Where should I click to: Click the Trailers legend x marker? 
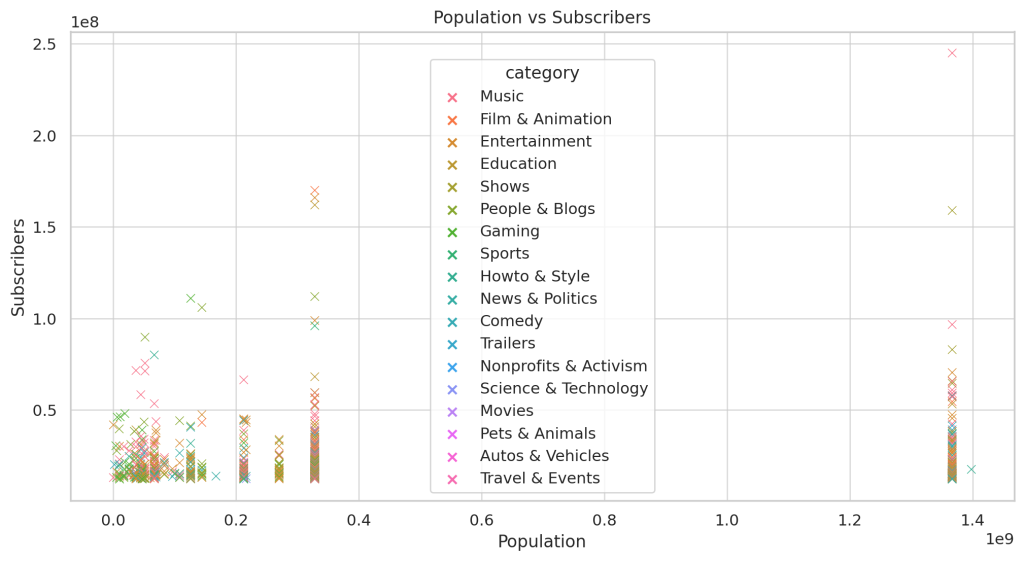452,344
